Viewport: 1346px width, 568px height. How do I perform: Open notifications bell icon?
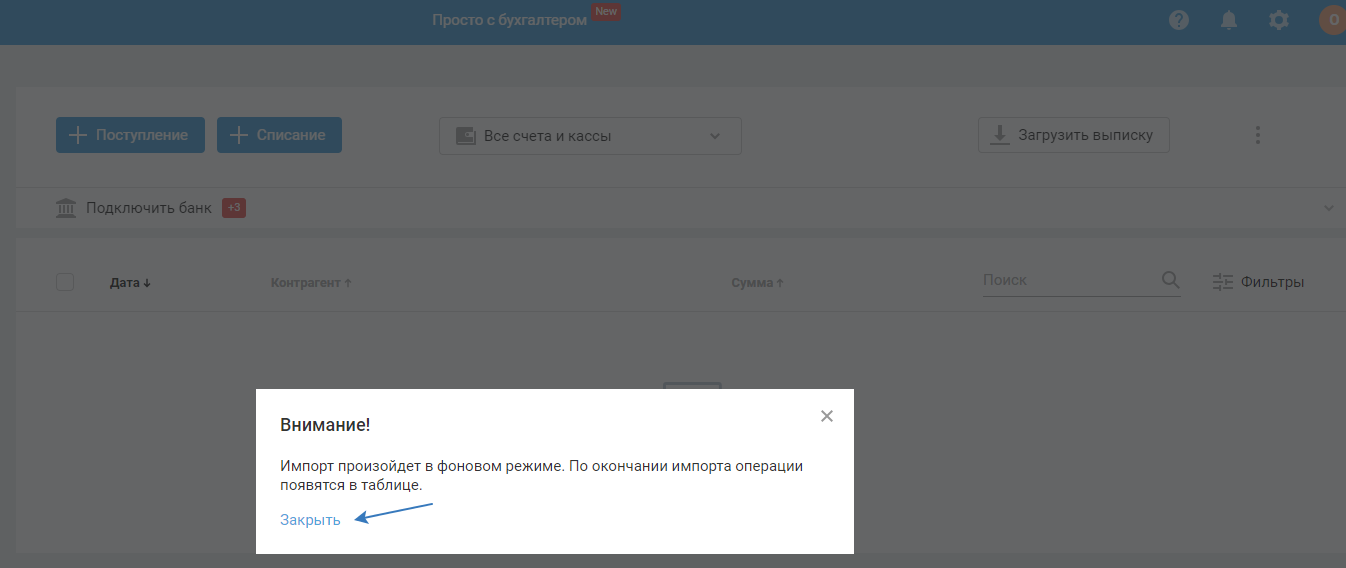(1229, 20)
